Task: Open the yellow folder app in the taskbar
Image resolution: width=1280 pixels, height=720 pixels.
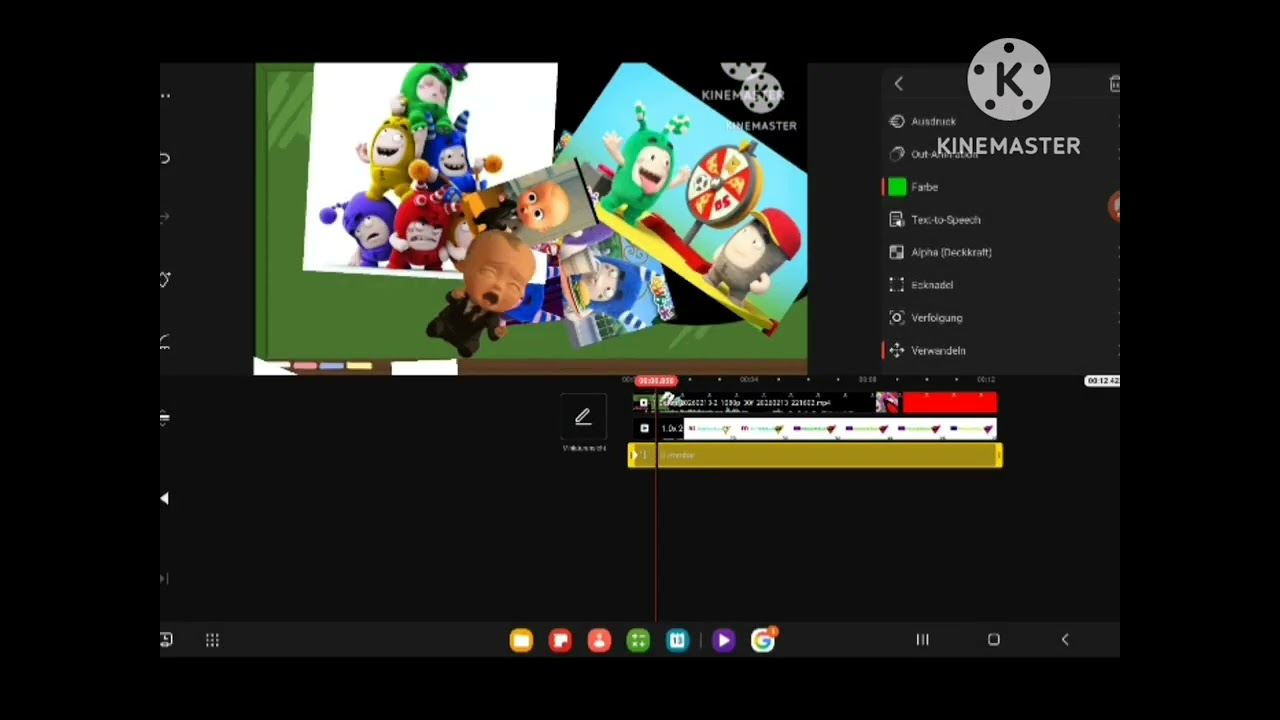Action: (521, 640)
